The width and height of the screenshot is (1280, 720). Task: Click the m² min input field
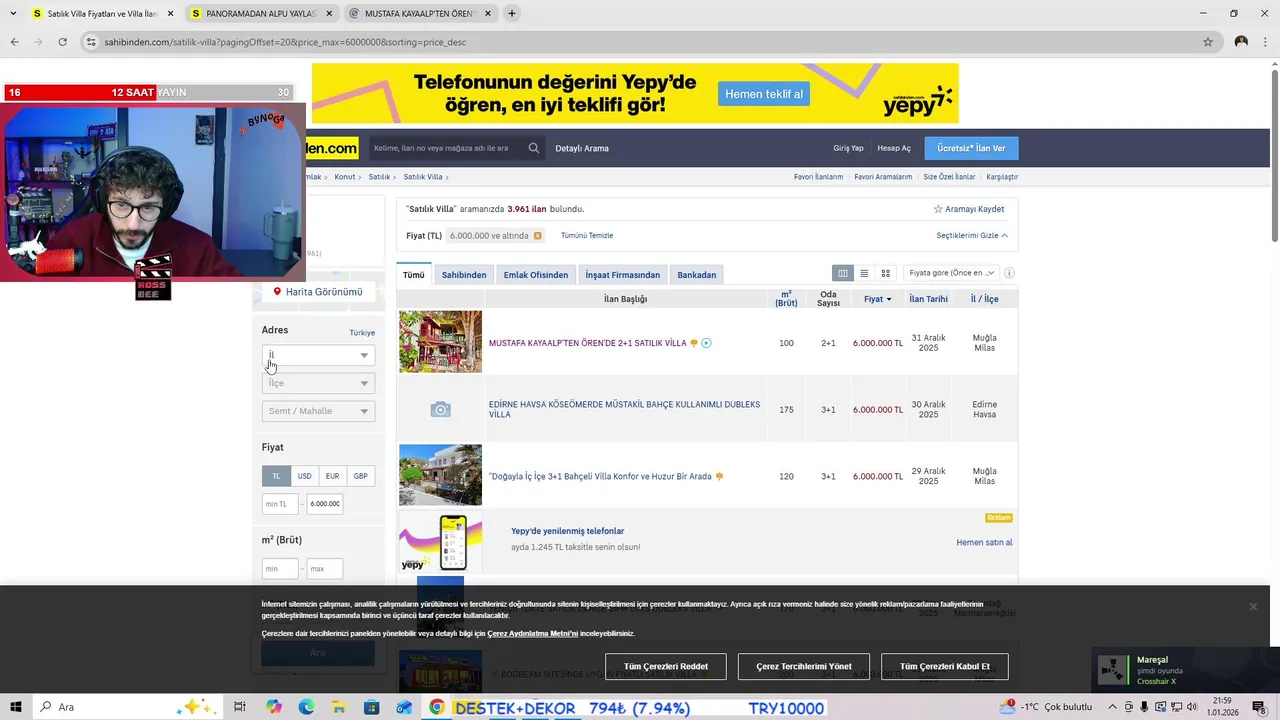(x=280, y=569)
